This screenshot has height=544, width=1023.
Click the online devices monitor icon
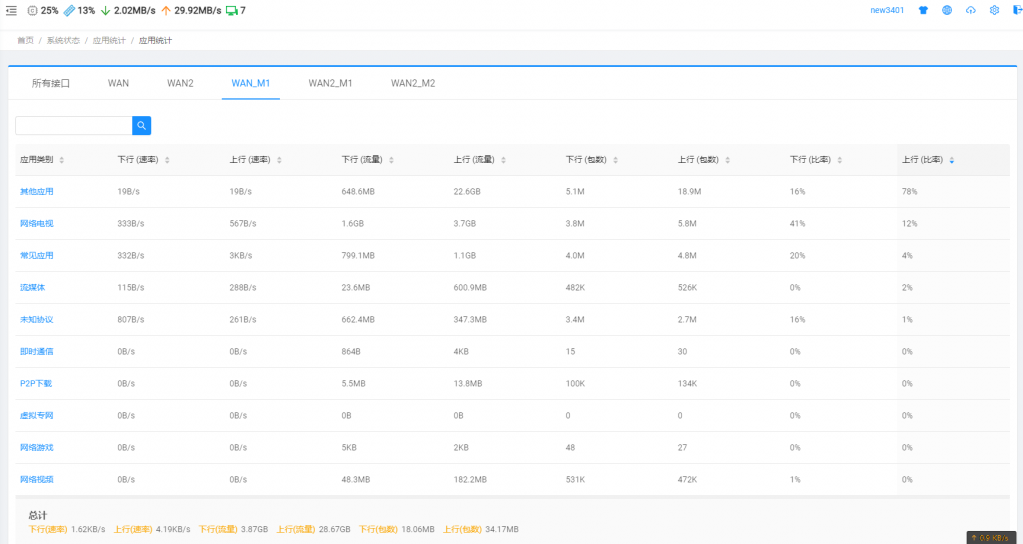click(231, 10)
